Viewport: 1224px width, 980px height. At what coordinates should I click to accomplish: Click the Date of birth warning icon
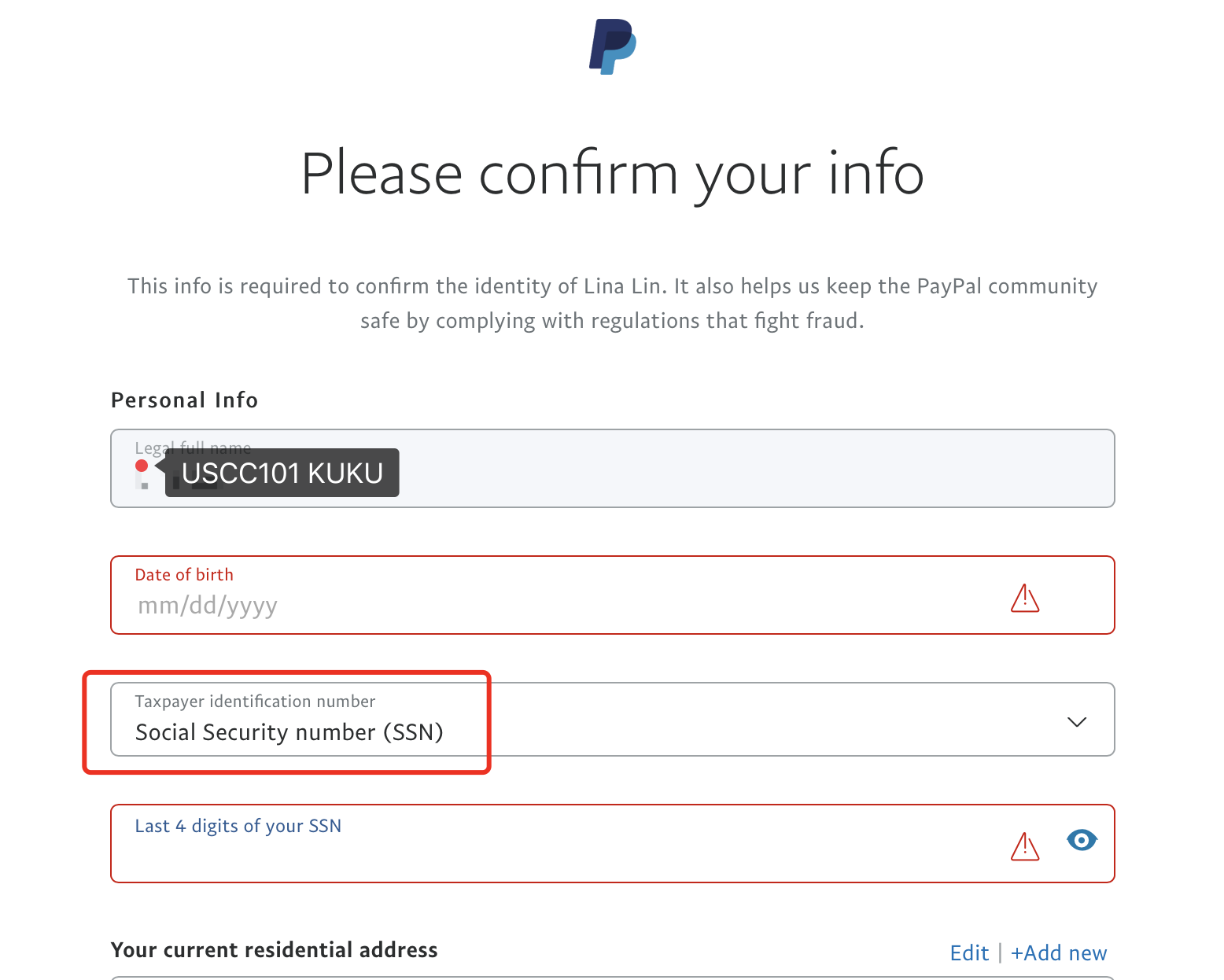coord(1024,599)
